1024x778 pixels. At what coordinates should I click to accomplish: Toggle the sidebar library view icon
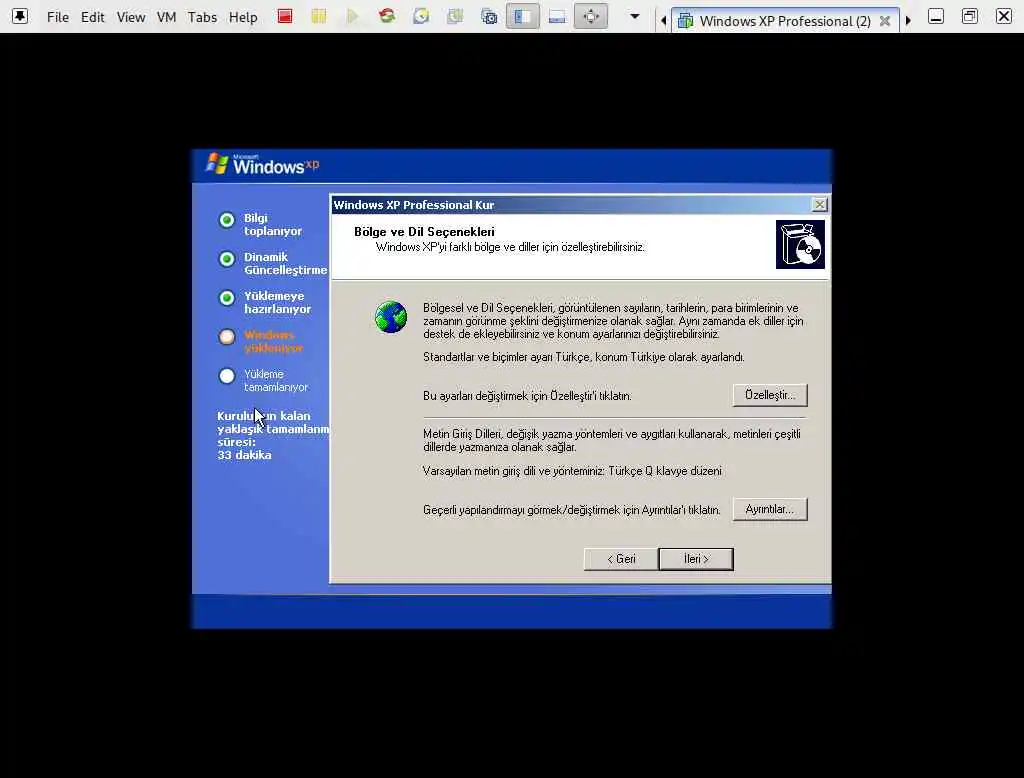tap(522, 16)
